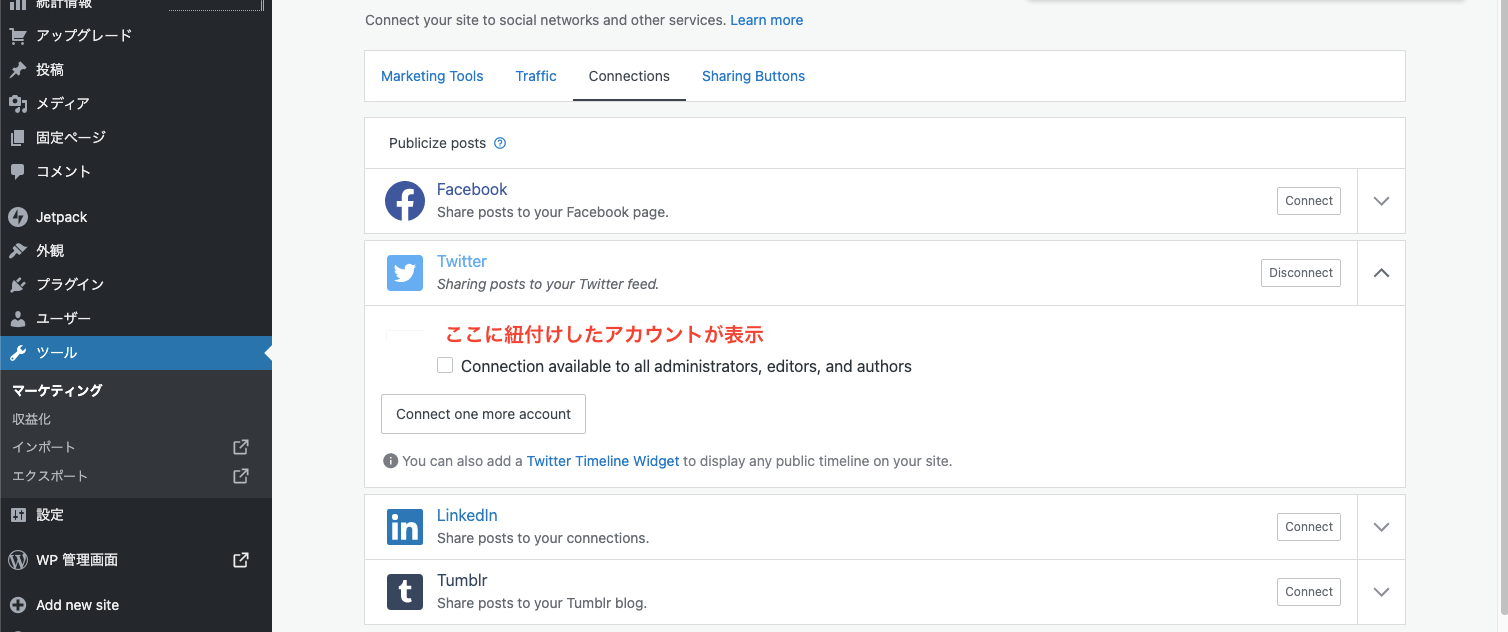This screenshot has width=1508, height=632.
Task: Expand the Facebook connection details
Action: coord(1382,201)
